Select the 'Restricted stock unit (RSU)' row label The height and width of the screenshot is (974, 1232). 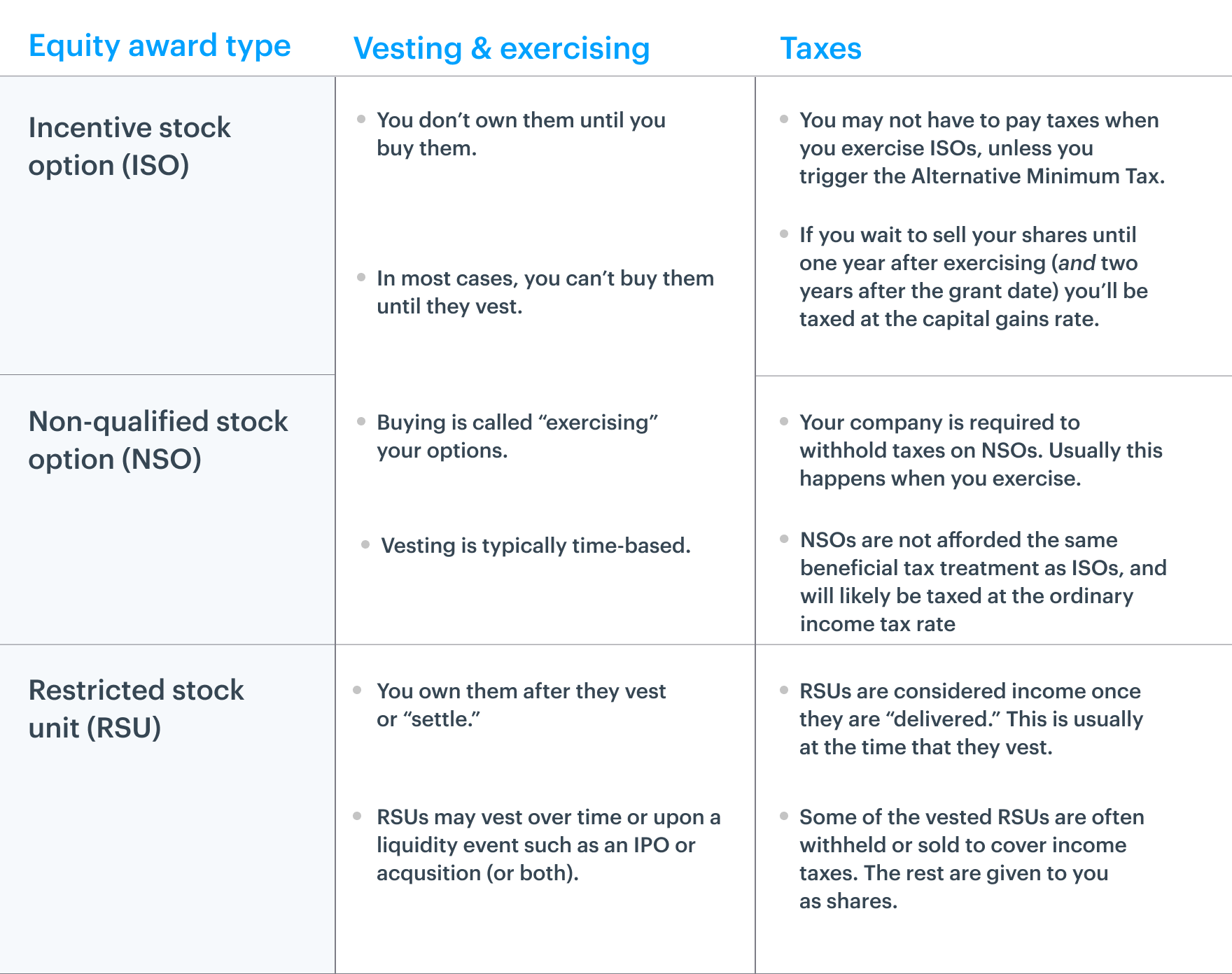point(136,709)
